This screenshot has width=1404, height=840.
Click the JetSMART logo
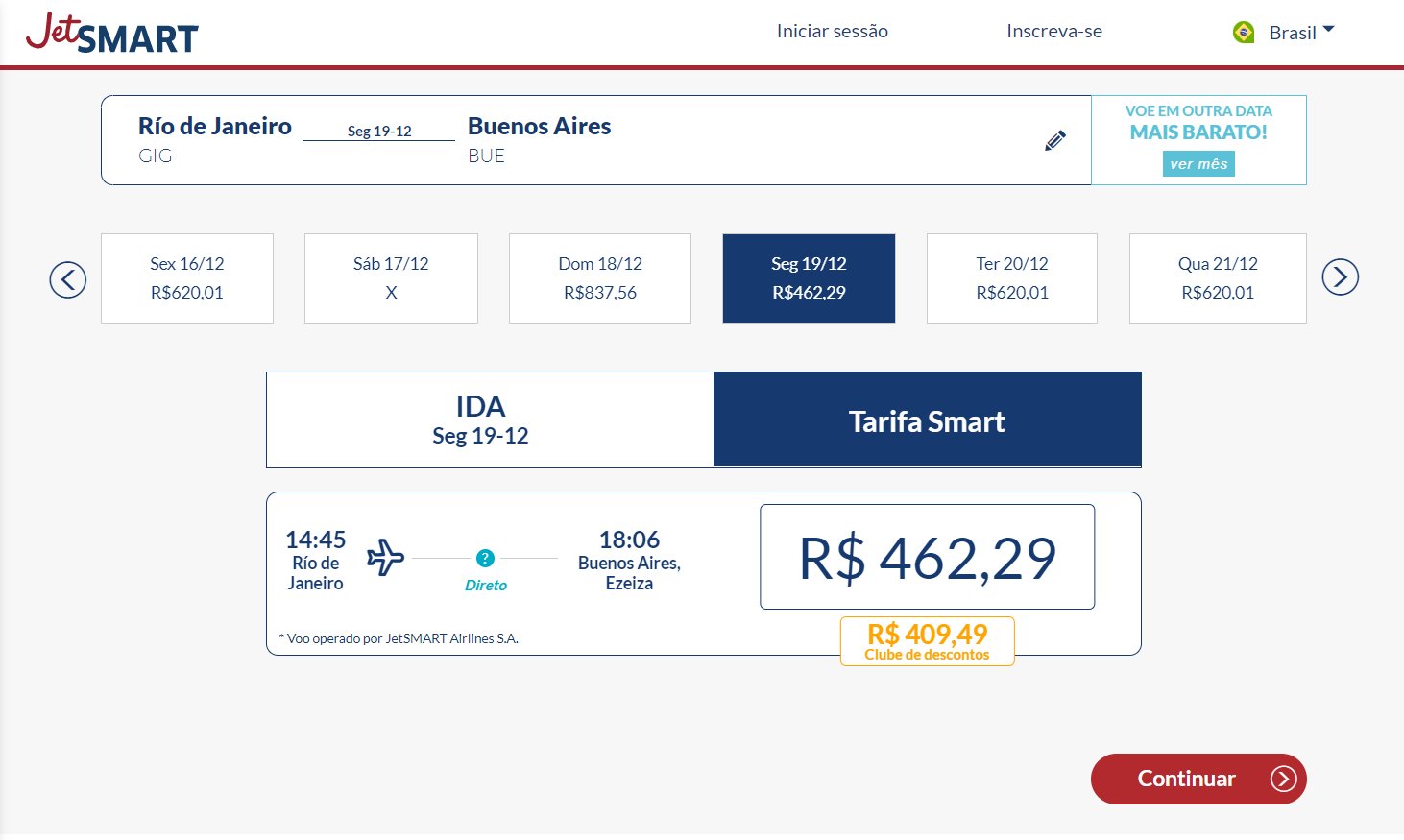point(112,33)
